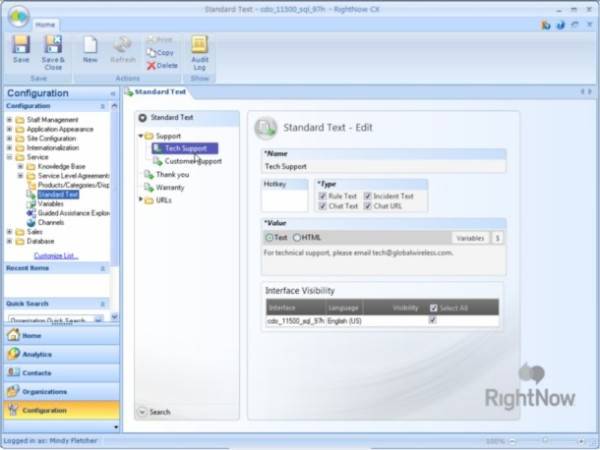The width and height of the screenshot is (600, 450).
Task: Open the Thank you standard text
Action: 166,174
